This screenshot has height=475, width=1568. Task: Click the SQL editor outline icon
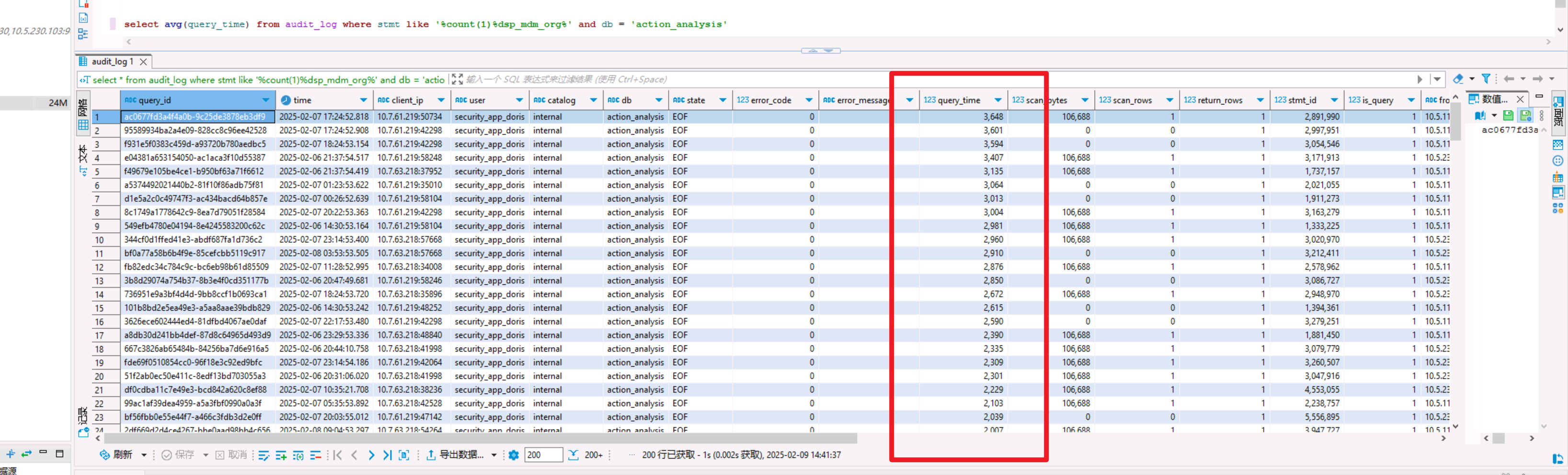click(83, 34)
